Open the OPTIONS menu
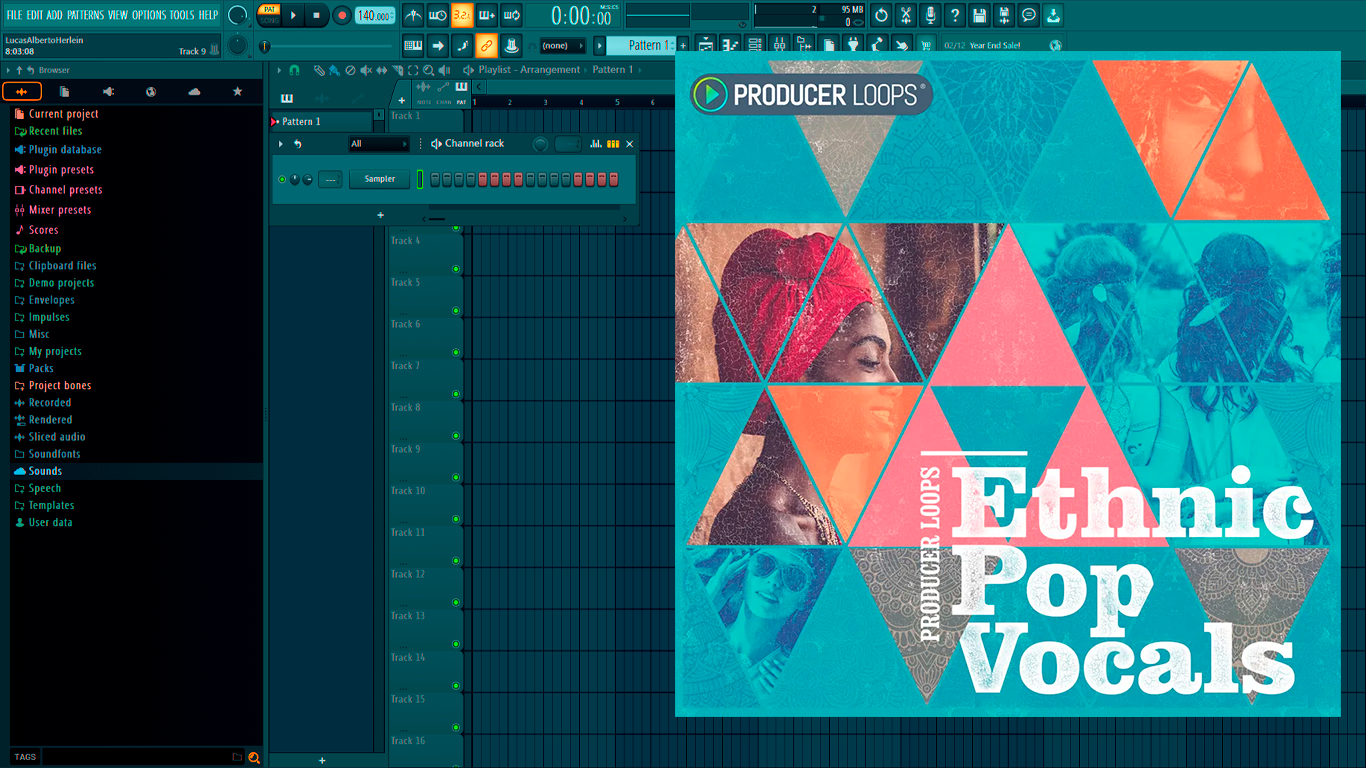 pyautogui.click(x=149, y=15)
